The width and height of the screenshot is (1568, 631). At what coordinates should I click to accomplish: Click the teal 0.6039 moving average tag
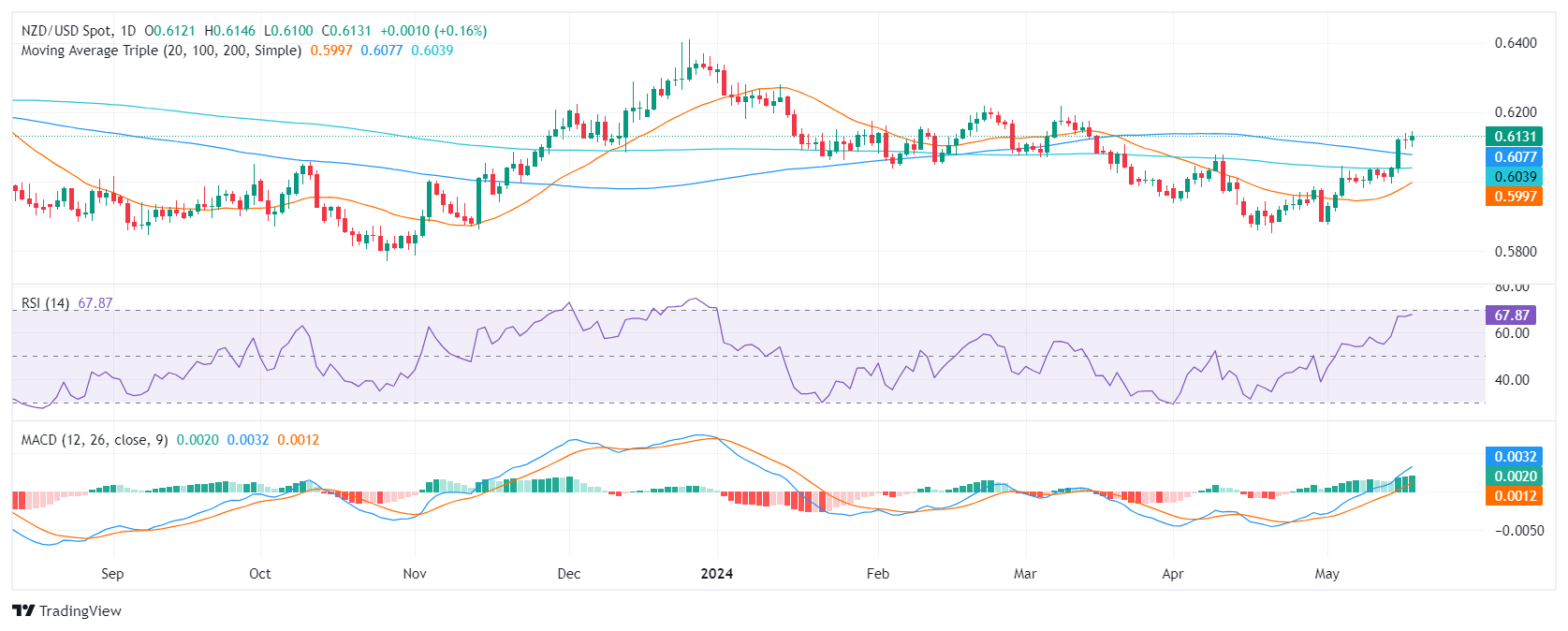[1514, 177]
